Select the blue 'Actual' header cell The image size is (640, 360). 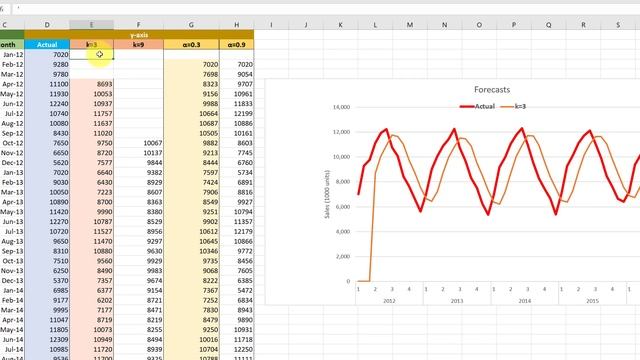point(47,44)
